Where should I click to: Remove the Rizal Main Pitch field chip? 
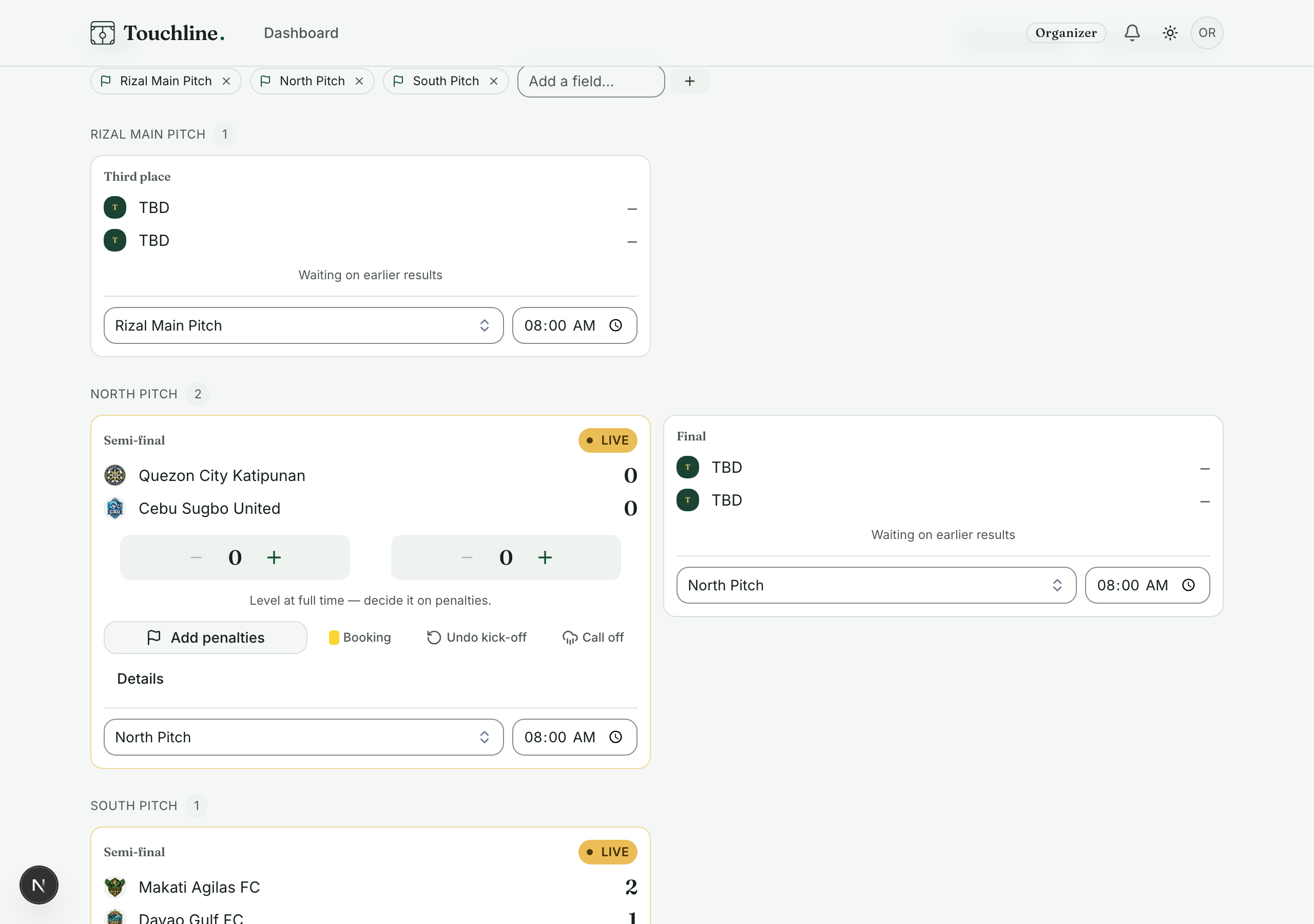(x=227, y=81)
